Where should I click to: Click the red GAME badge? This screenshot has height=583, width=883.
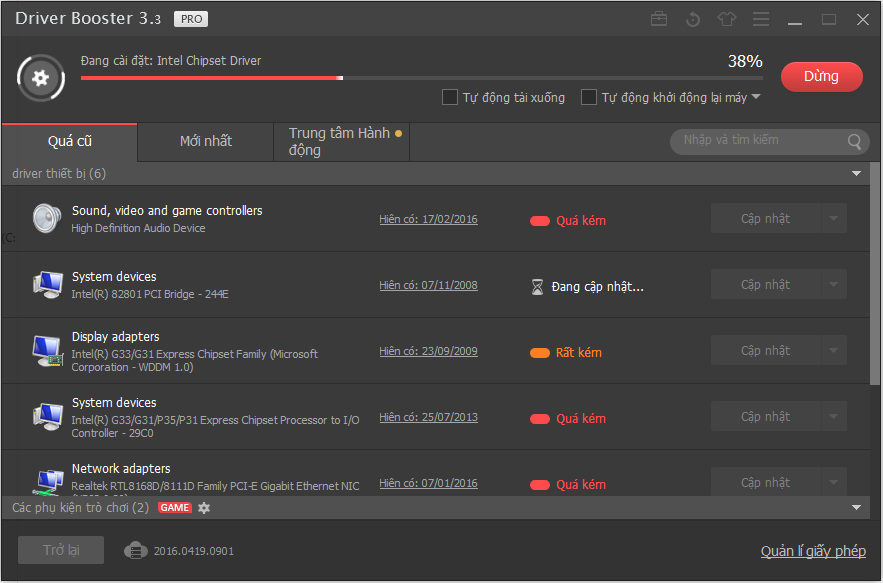[x=175, y=508]
